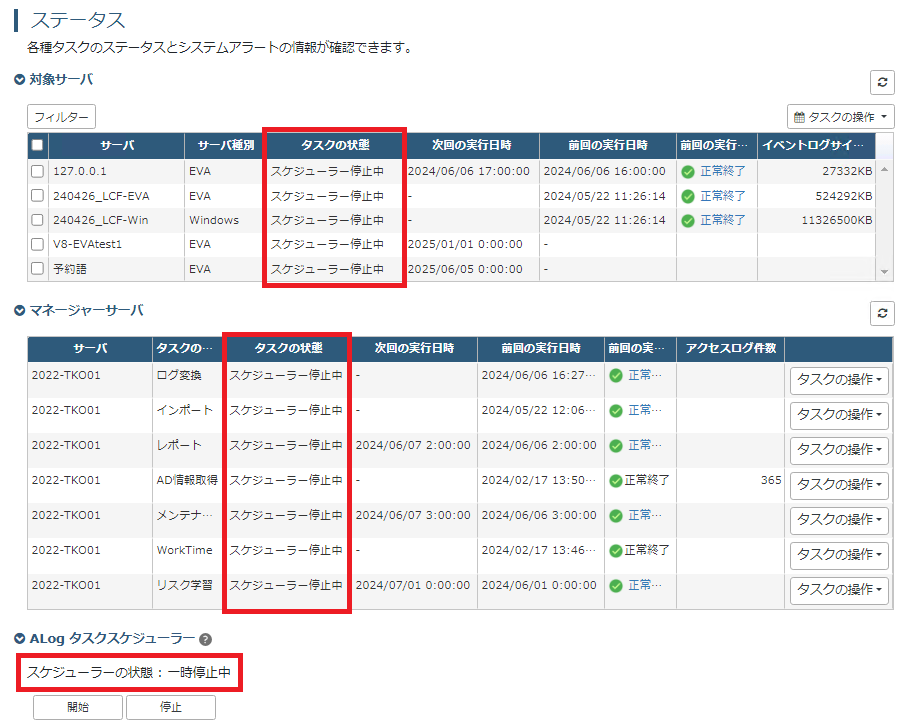The image size is (906, 725).
Task: Select the 2025/01/01 0:00:00 next run cell
Action: point(471,244)
